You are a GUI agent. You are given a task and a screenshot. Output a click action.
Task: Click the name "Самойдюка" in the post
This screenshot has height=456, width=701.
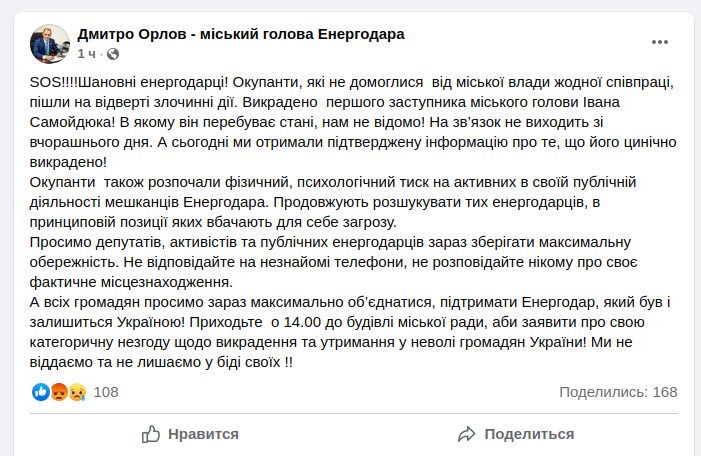[72, 122]
